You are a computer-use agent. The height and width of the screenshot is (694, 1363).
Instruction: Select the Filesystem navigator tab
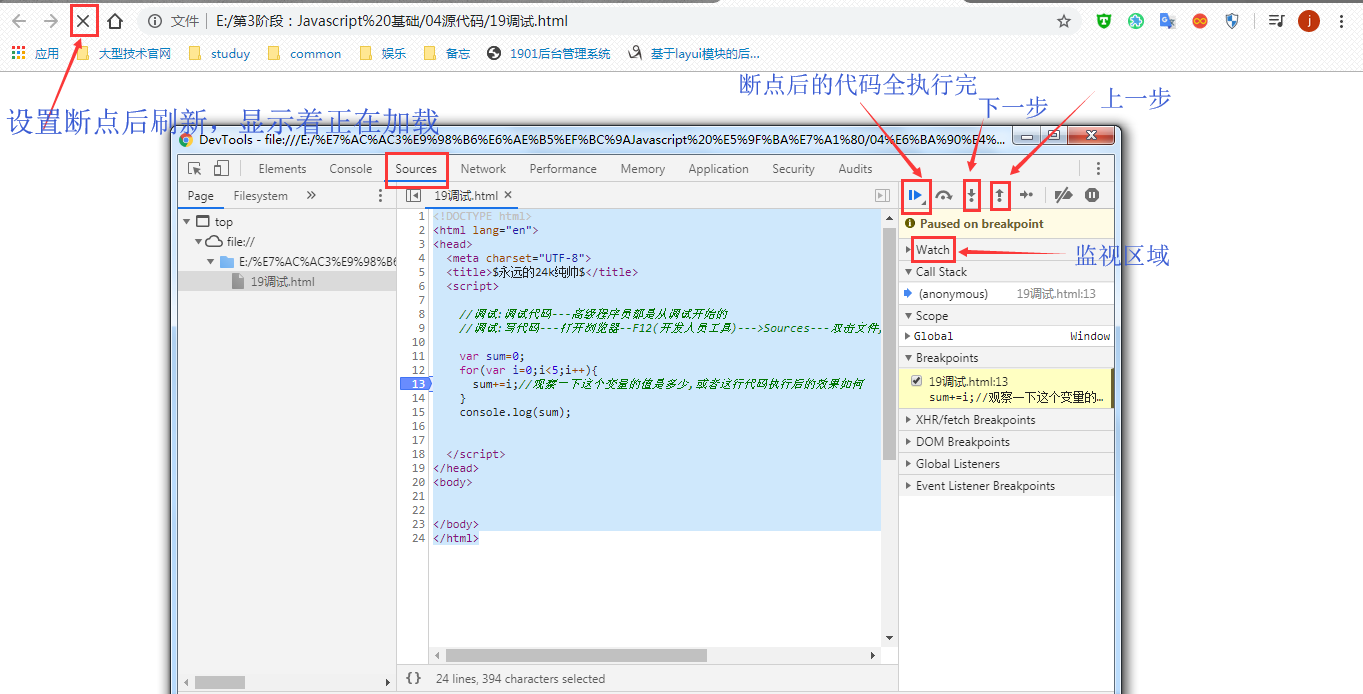click(260, 196)
